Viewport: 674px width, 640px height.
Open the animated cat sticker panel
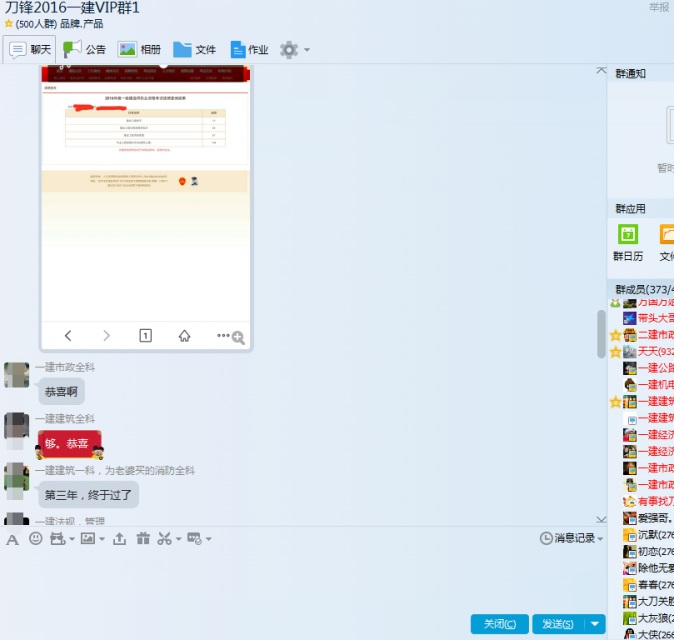coord(57,539)
